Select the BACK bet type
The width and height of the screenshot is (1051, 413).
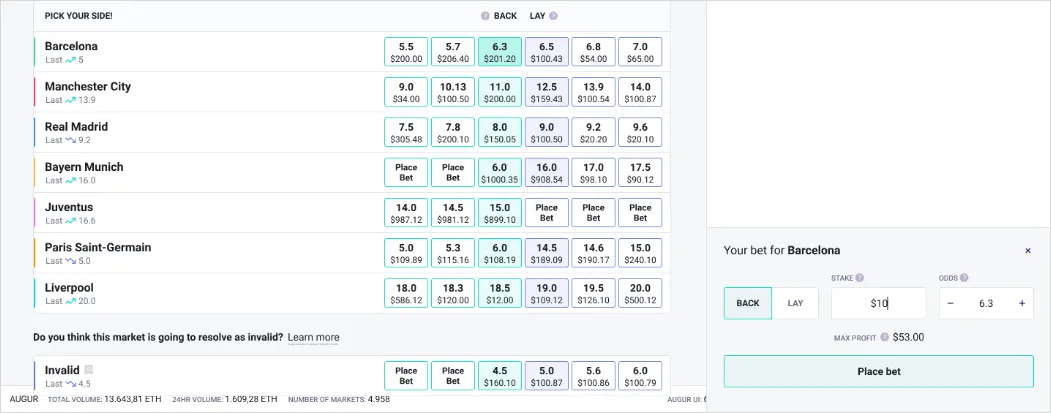[x=747, y=303]
